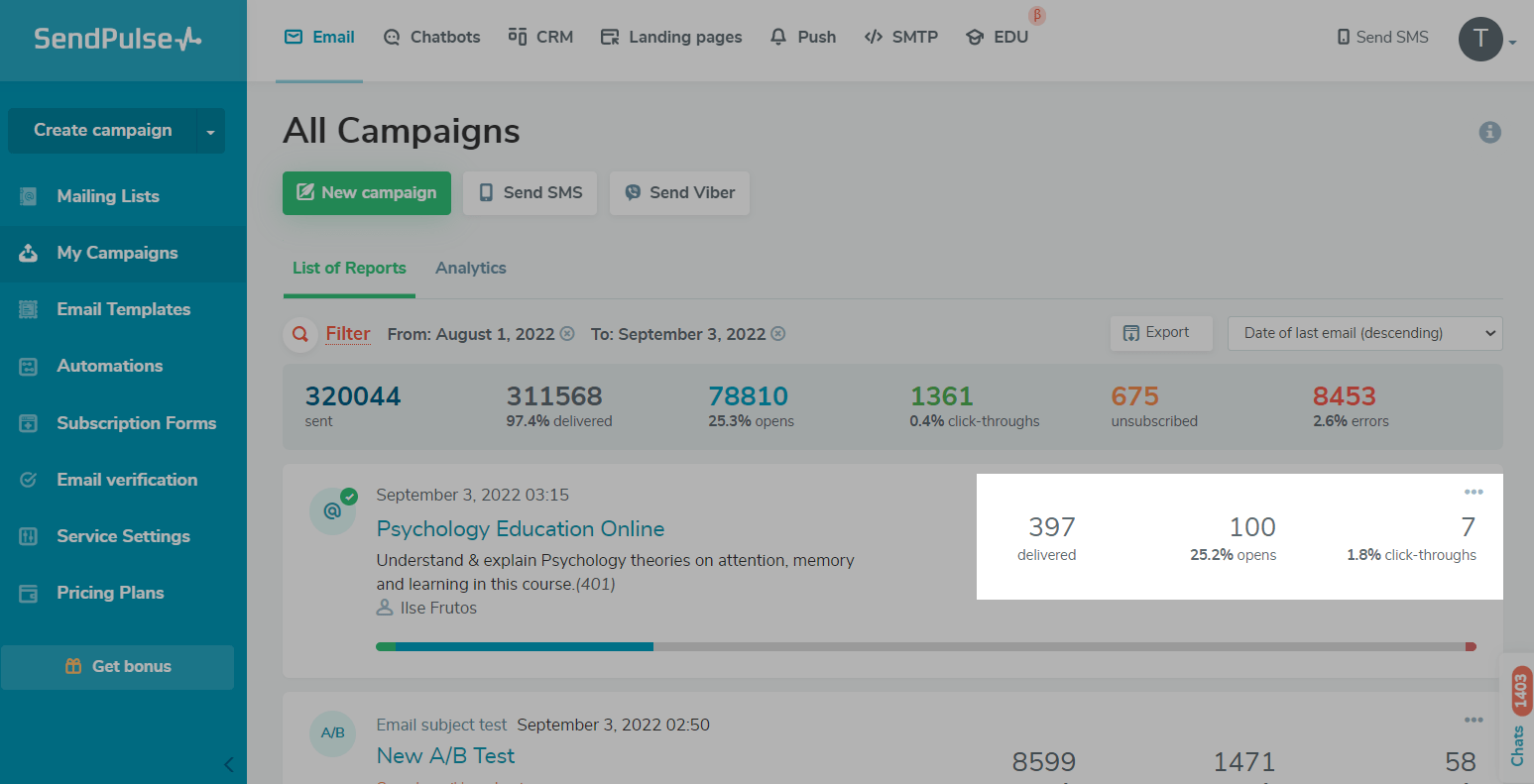Open the CRM tab
Screen dimensions: 1534x784
coord(540,37)
